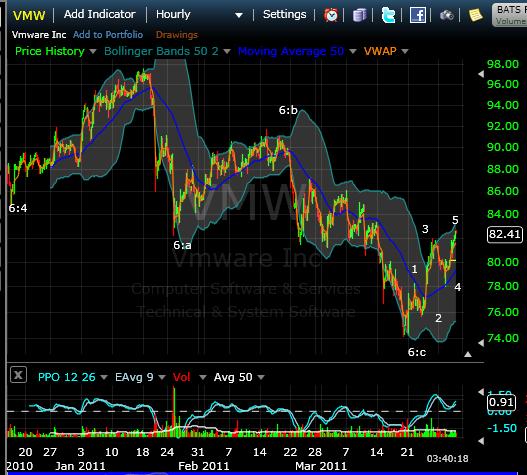The width and height of the screenshot is (527, 475).
Task: Open the Hourly interval dropdown
Action: pyautogui.click(x=239, y=15)
